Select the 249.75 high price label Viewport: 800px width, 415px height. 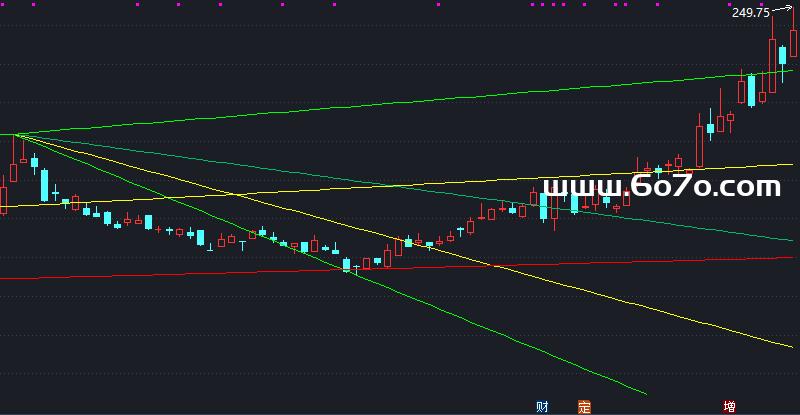click(x=751, y=13)
